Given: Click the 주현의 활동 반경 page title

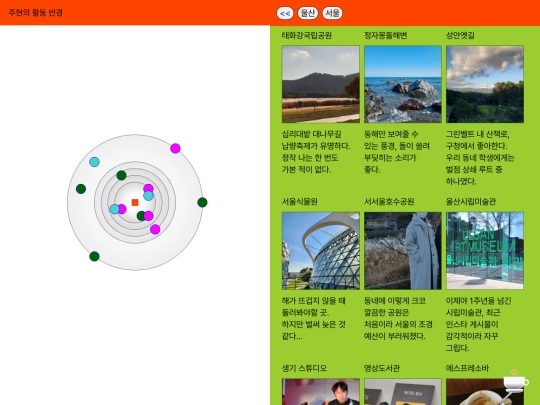Looking at the screenshot, I should (x=35, y=13).
